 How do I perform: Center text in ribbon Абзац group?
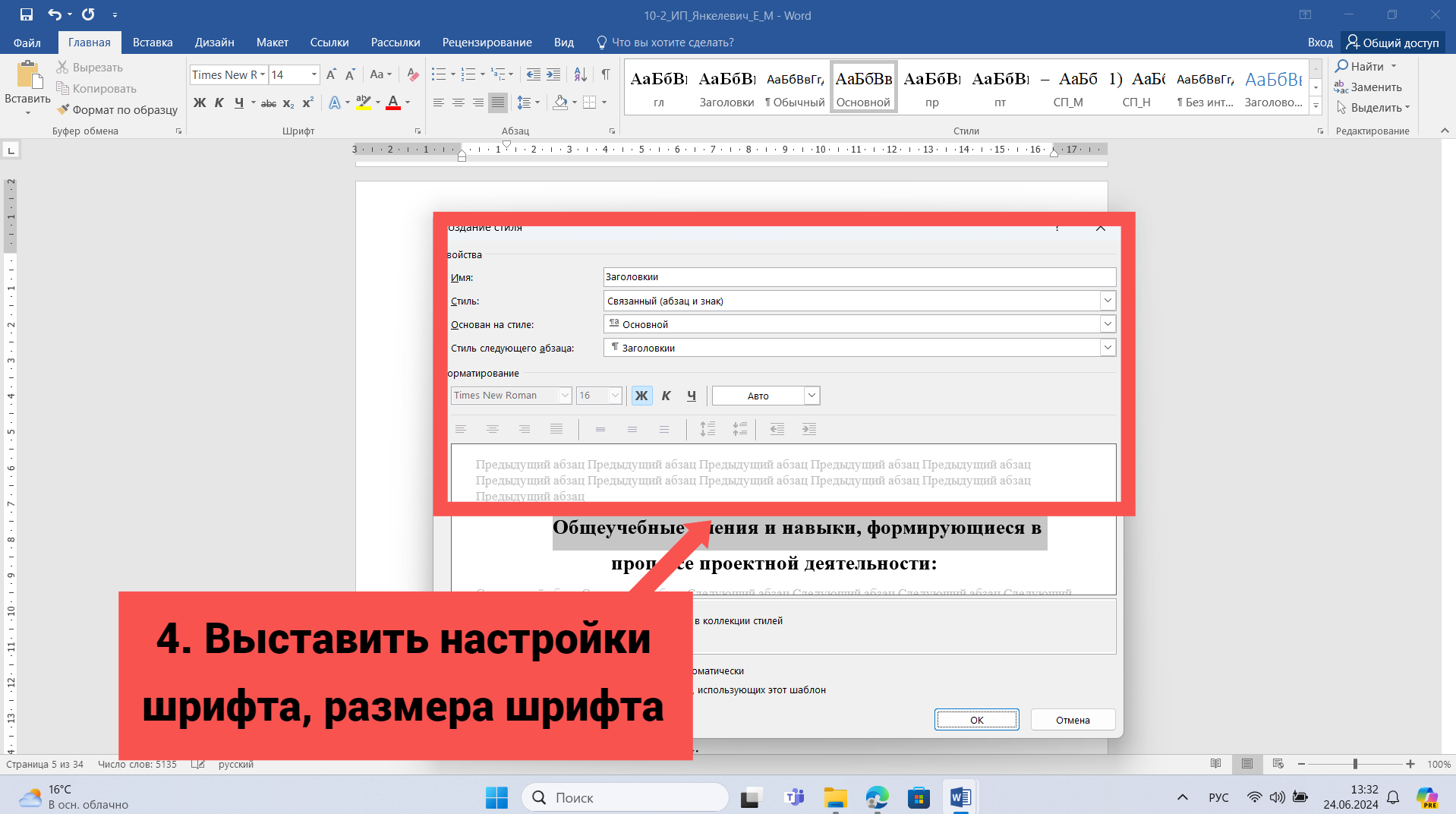459,103
